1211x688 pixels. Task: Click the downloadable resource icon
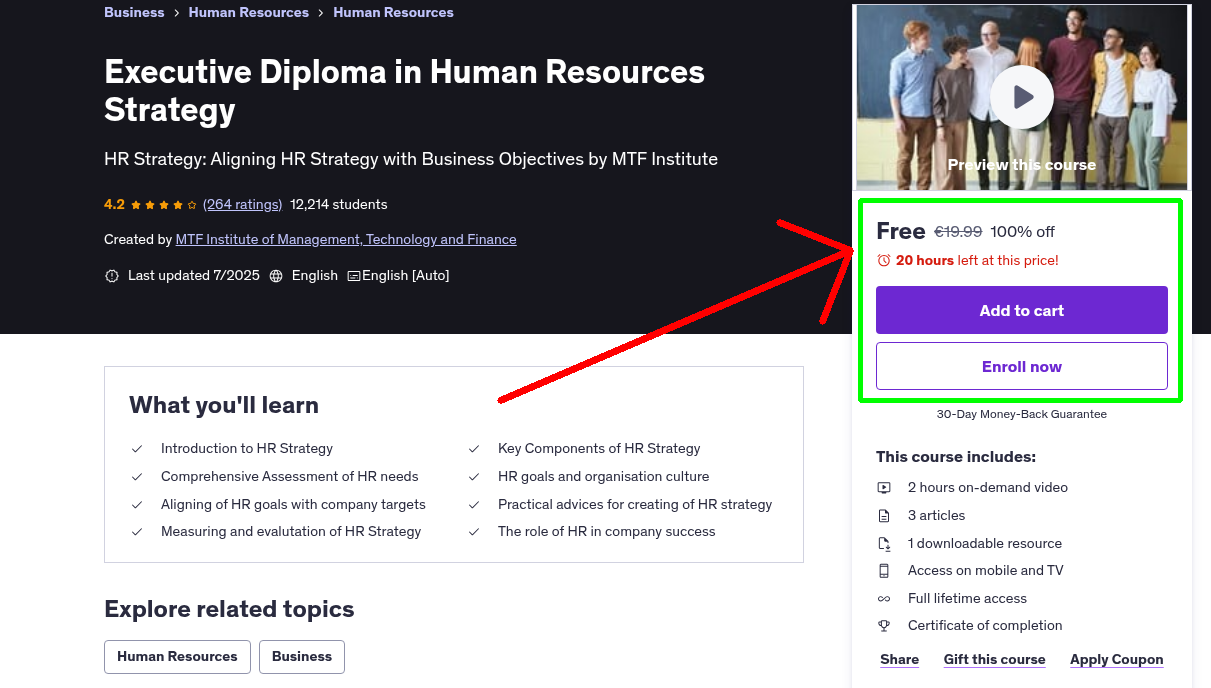(884, 544)
